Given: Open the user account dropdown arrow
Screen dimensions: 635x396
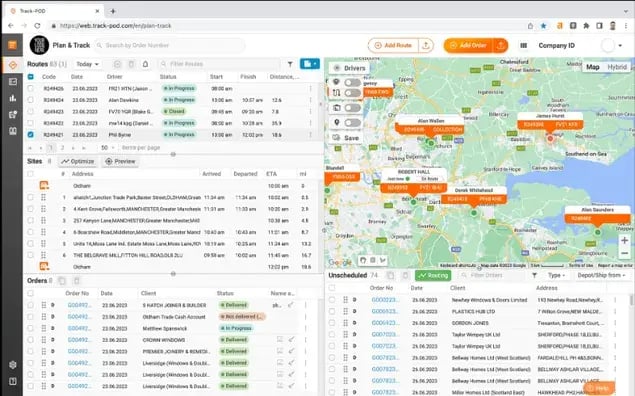Looking at the screenshot, I should pyautogui.click(x=620, y=45).
